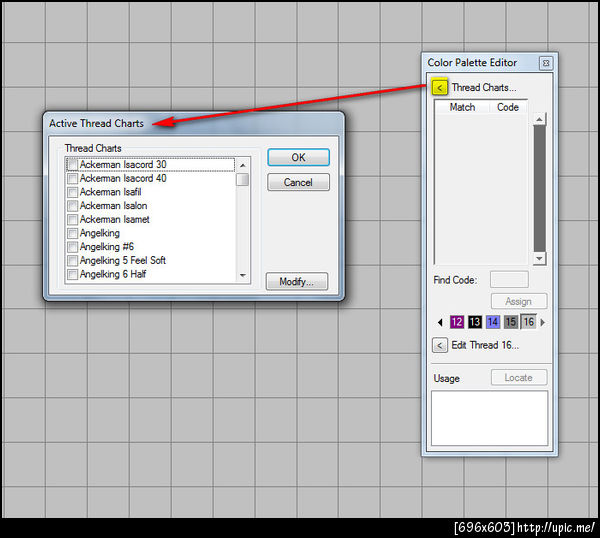This screenshot has width=600, height=538.
Task: Go to next palette colors with right triangle
Action: [542, 323]
